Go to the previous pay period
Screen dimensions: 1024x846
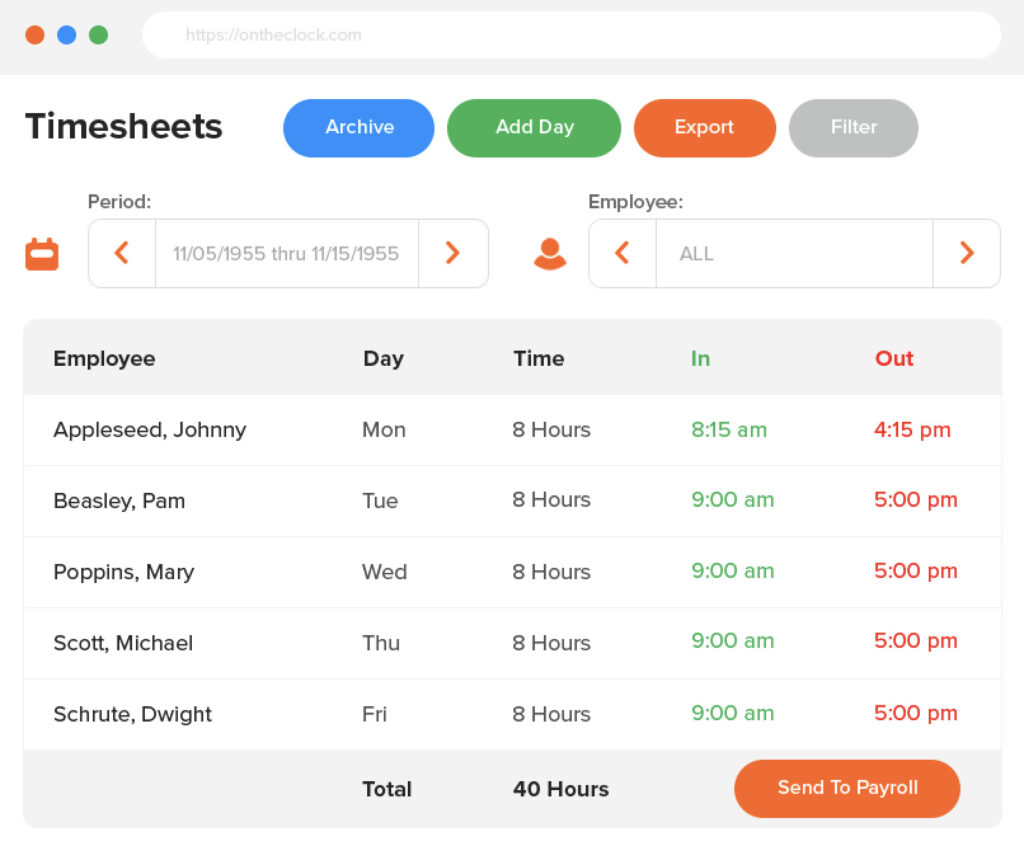tap(121, 253)
